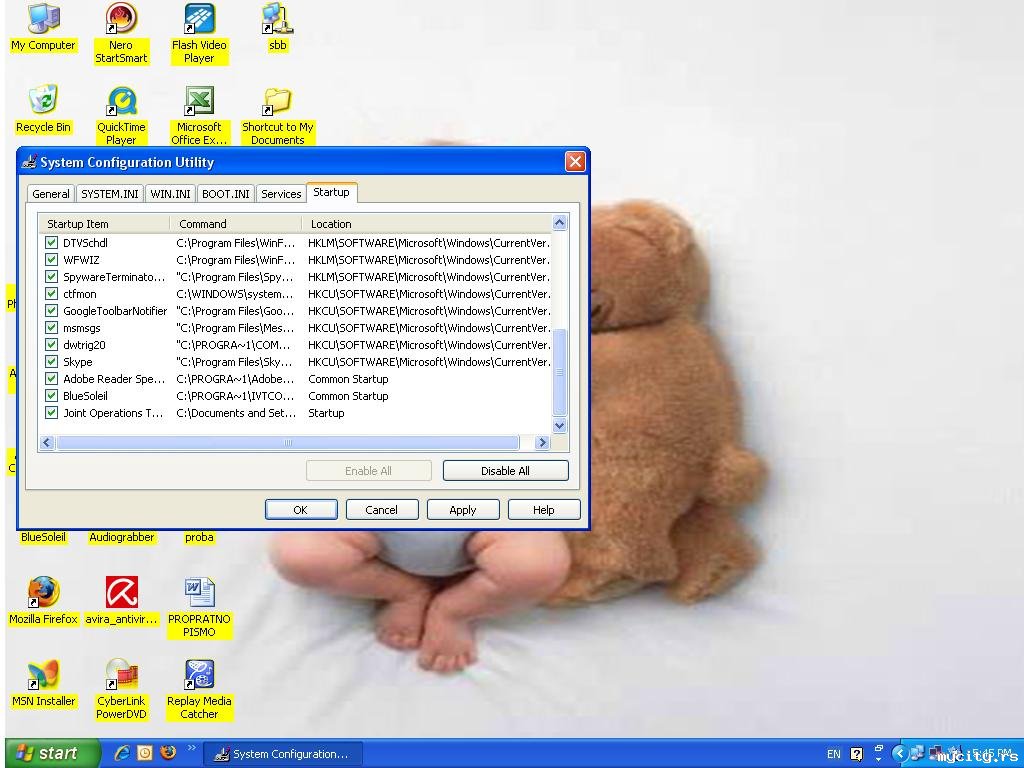Viewport: 1024px width, 768px height.
Task: Uncheck the msmsgs startup item
Action: tap(51, 327)
